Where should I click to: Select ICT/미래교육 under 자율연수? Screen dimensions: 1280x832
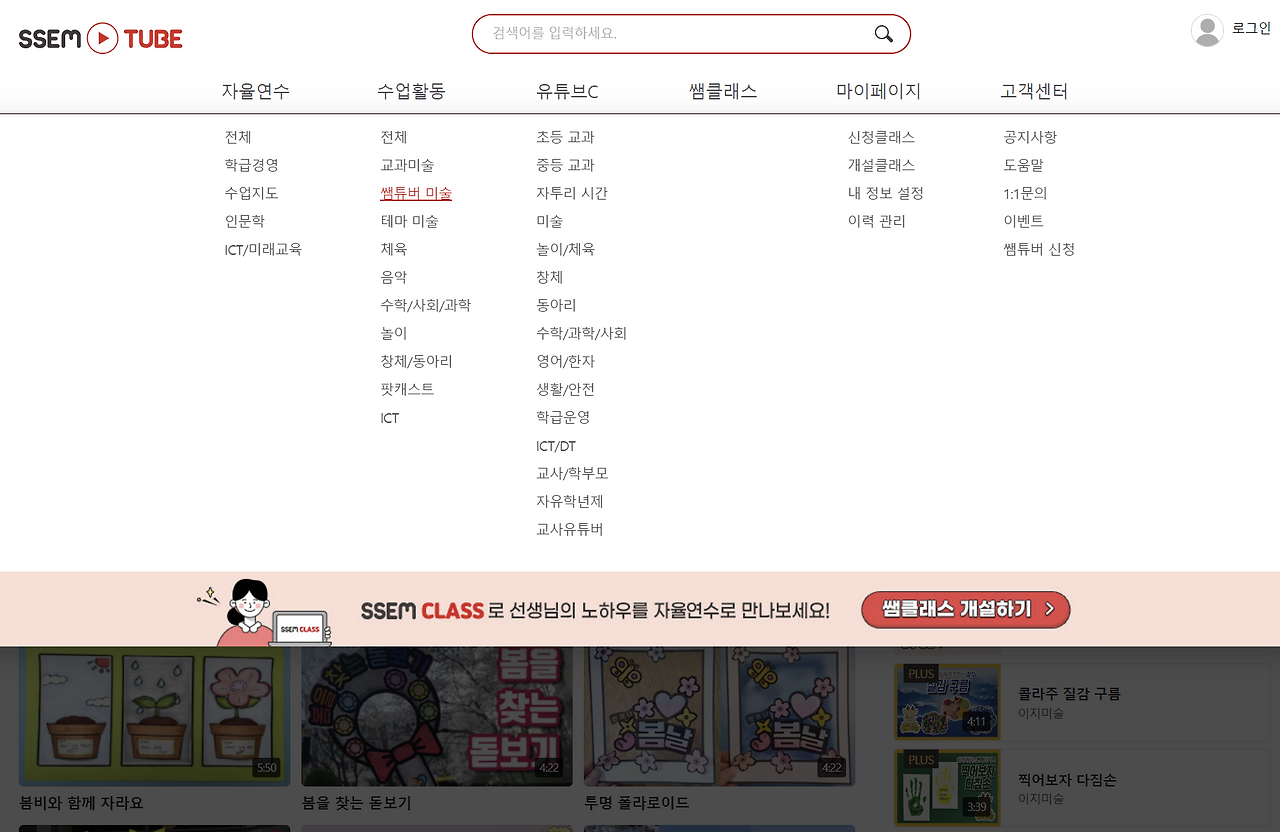pyautogui.click(x=264, y=248)
